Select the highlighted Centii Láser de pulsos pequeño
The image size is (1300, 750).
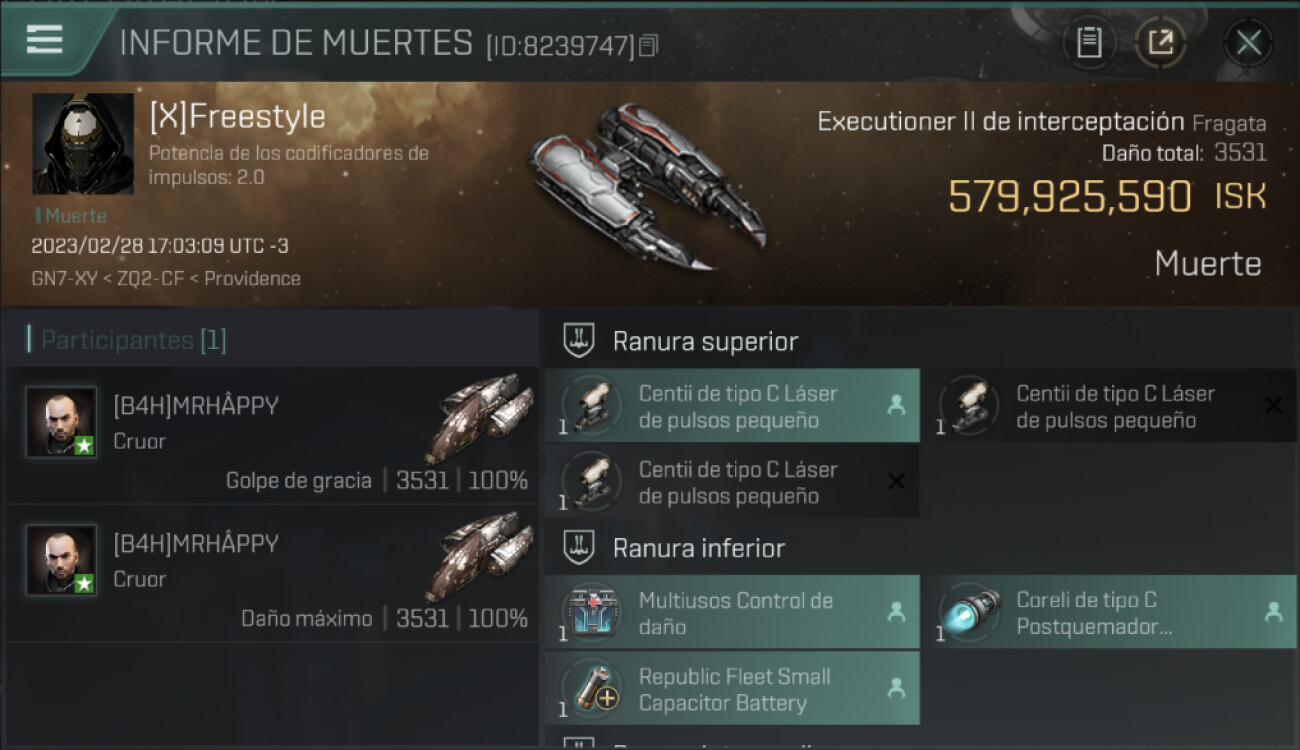732,406
